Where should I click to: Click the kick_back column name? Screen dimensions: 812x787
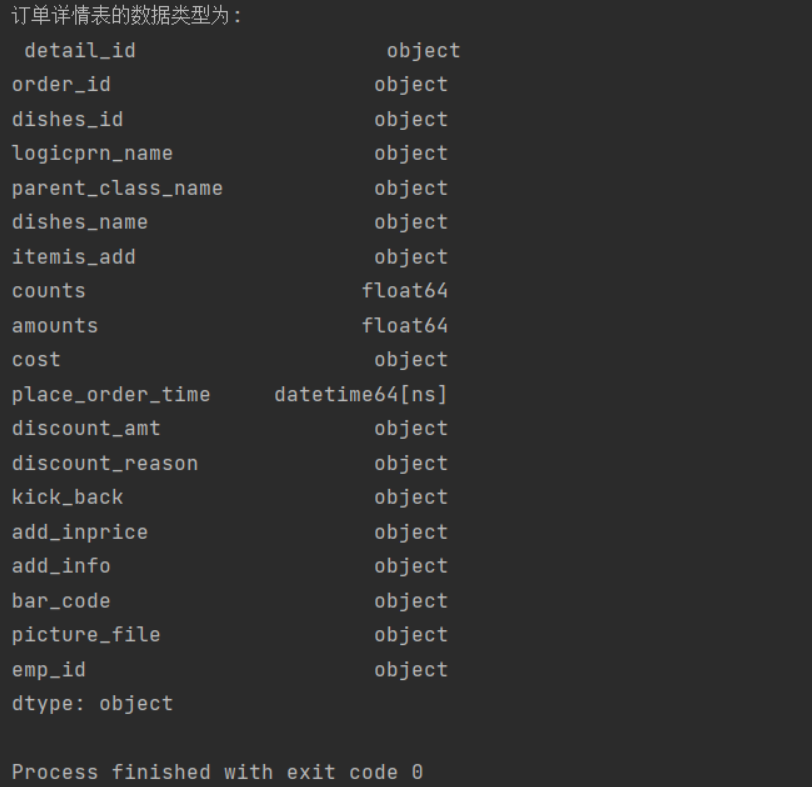point(67,498)
